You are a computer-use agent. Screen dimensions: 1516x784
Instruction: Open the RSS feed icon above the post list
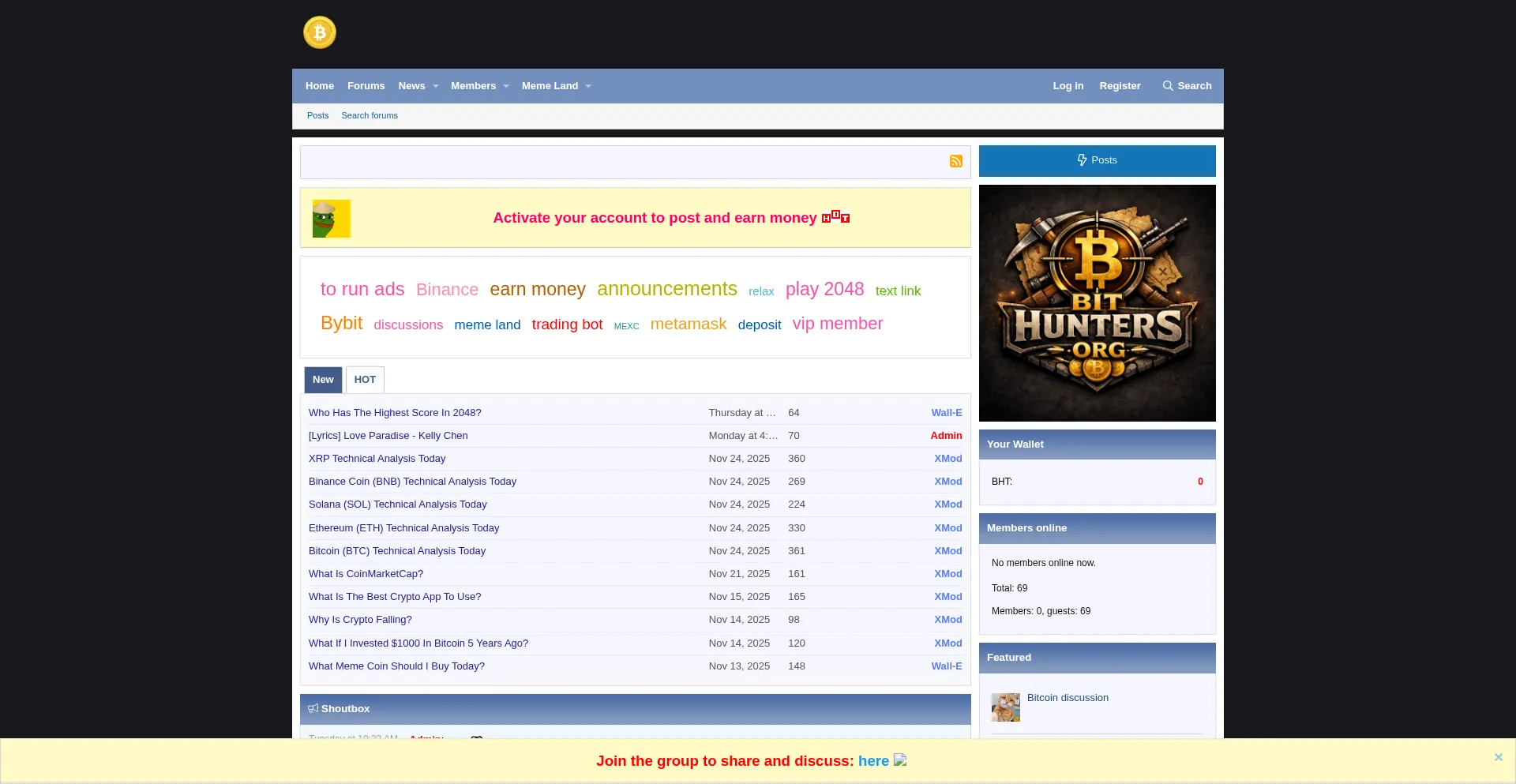click(955, 161)
